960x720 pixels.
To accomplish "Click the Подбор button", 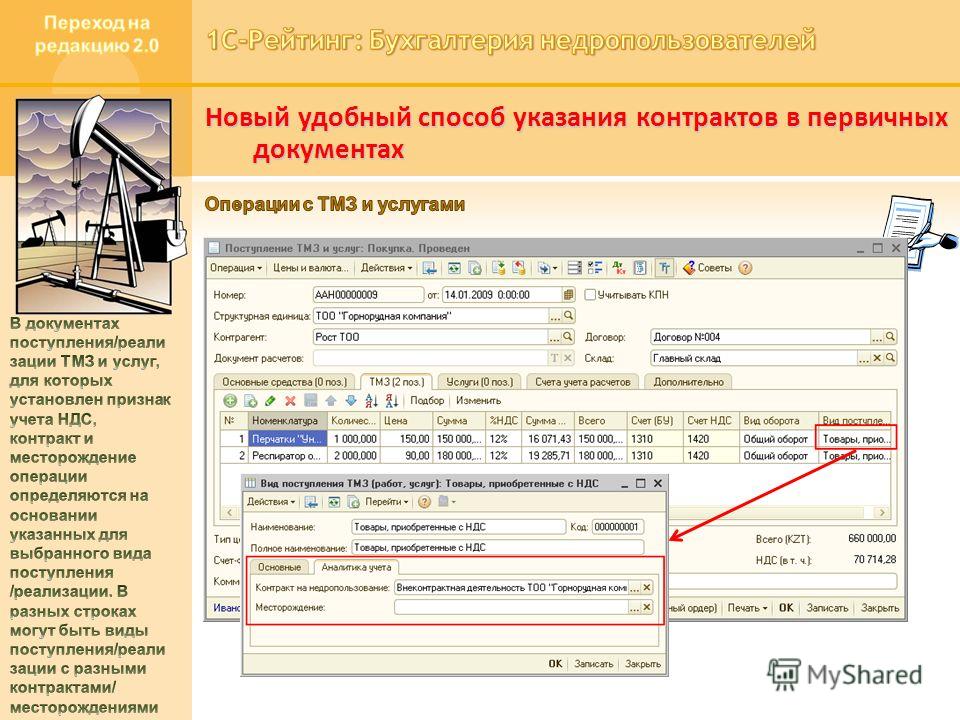I will click(x=427, y=401).
